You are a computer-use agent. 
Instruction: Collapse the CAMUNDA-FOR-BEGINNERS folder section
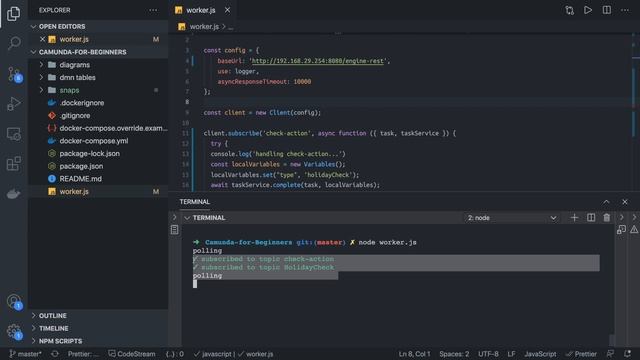(33, 52)
